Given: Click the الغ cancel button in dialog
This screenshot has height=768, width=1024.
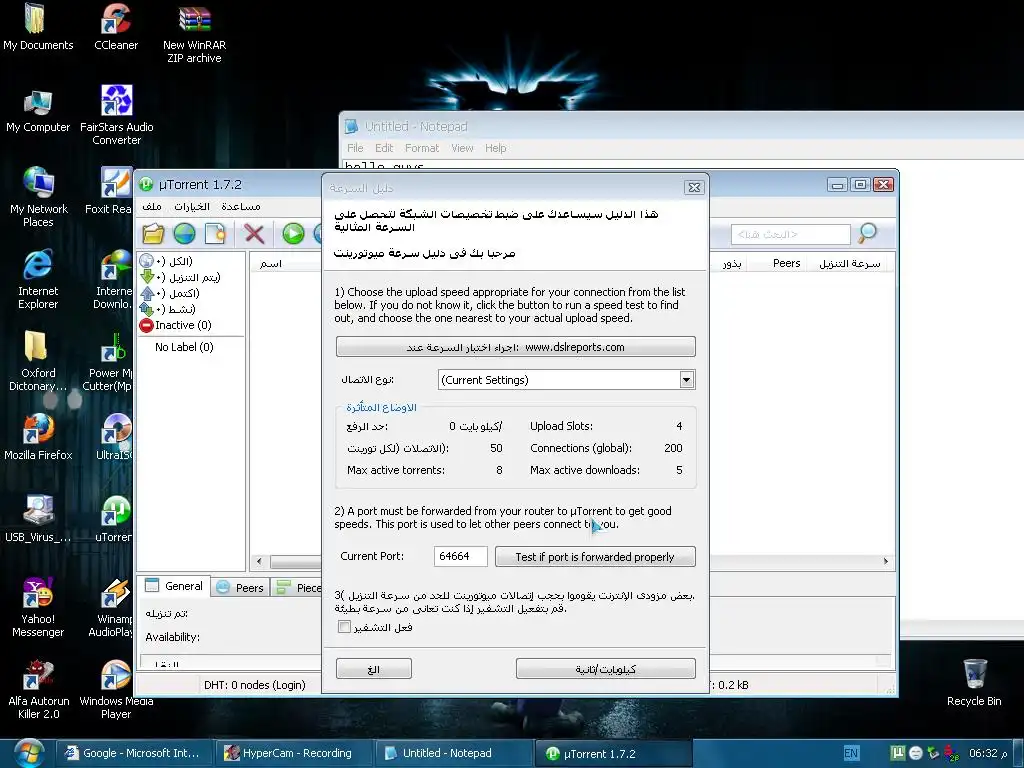Looking at the screenshot, I should (x=374, y=669).
